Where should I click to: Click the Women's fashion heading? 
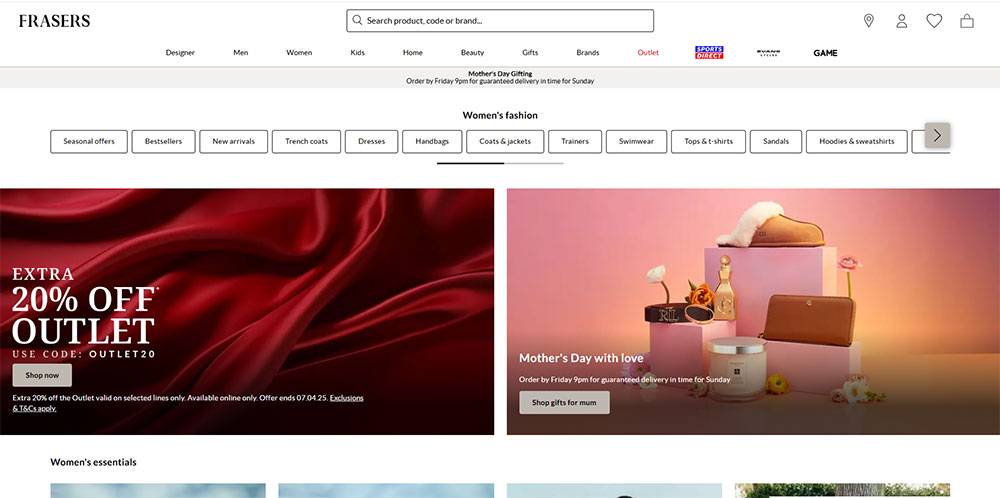500,115
